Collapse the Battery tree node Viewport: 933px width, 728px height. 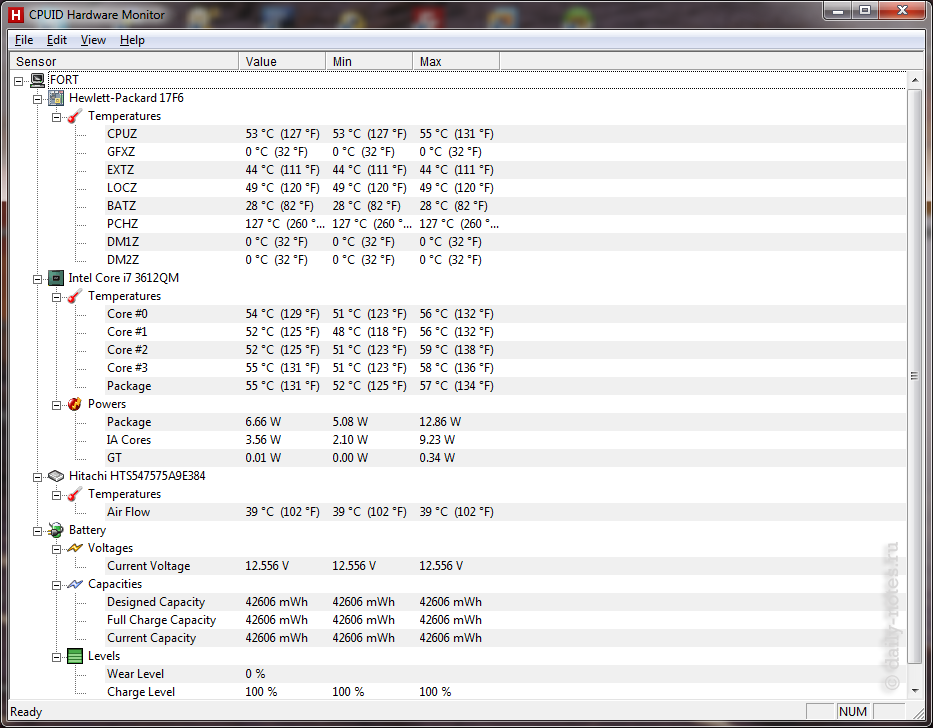(38, 530)
